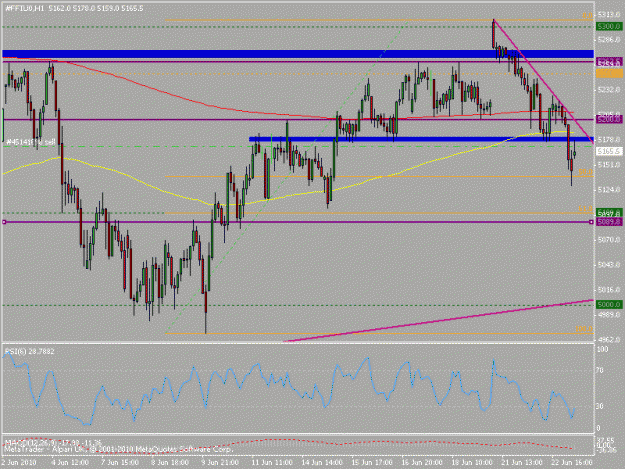This screenshot has height=469, width=625.
Task: Click the 16 Jun 20:00 time axis label
Action: click(422, 463)
